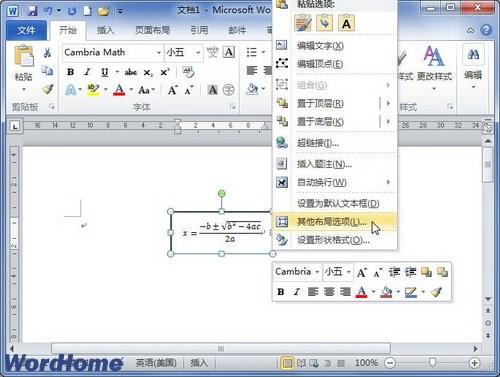The width and height of the screenshot is (500, 377).
Task: Open the 剪贴板 dialog launcher
Action: point(52,107)
